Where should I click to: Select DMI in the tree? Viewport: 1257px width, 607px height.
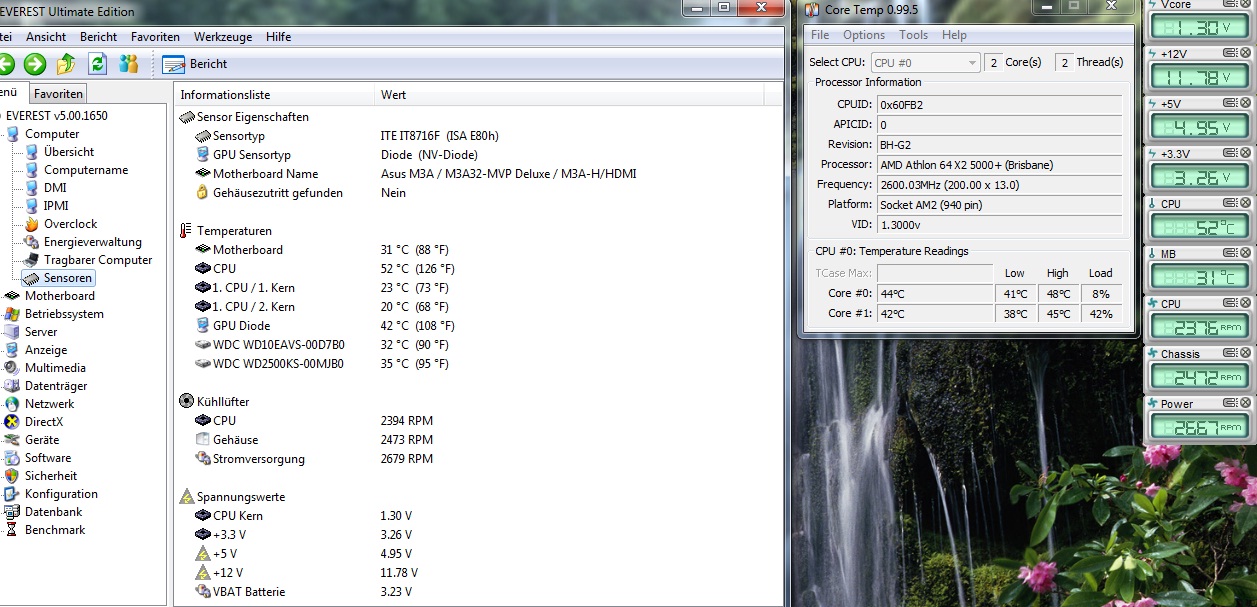(x=45, y=188)
